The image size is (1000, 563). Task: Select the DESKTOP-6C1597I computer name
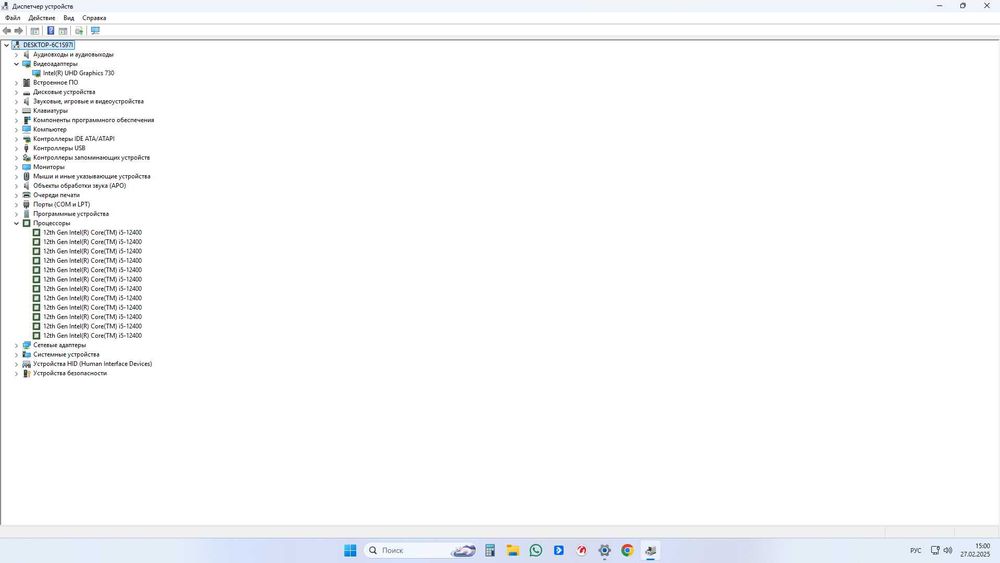pos(48,45)
